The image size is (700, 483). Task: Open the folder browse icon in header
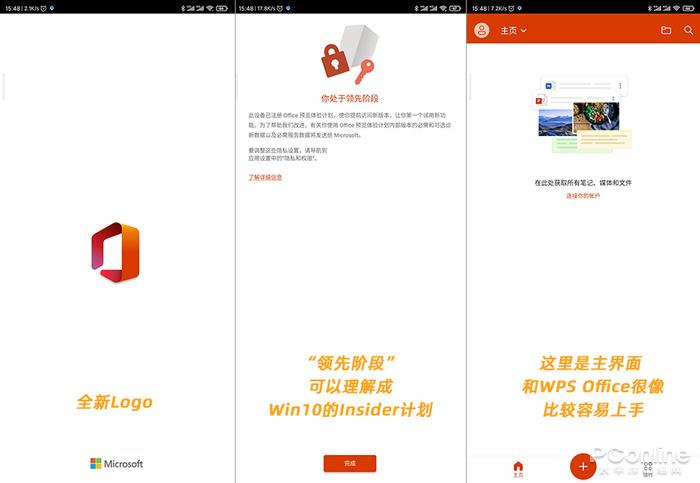[x=666, y=30]
